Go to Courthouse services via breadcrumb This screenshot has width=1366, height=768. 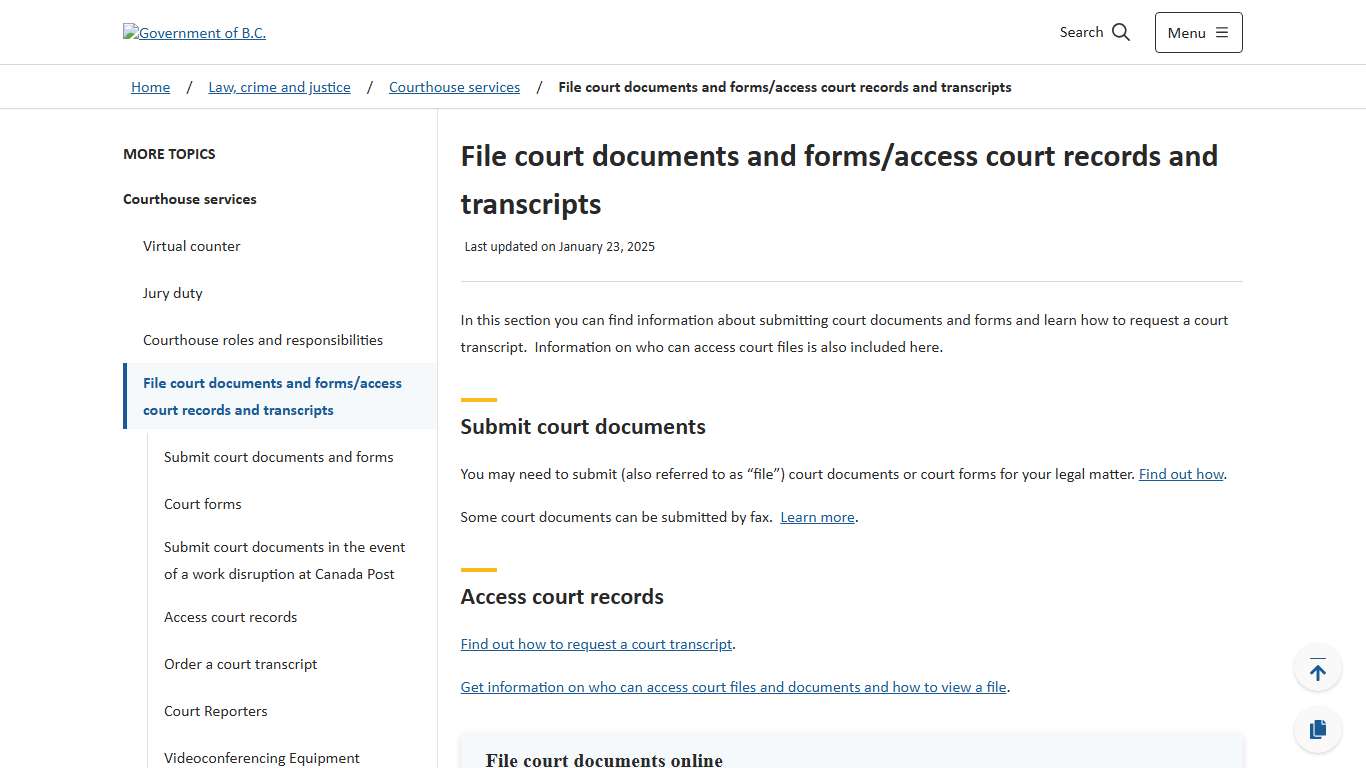pos(454,87)
